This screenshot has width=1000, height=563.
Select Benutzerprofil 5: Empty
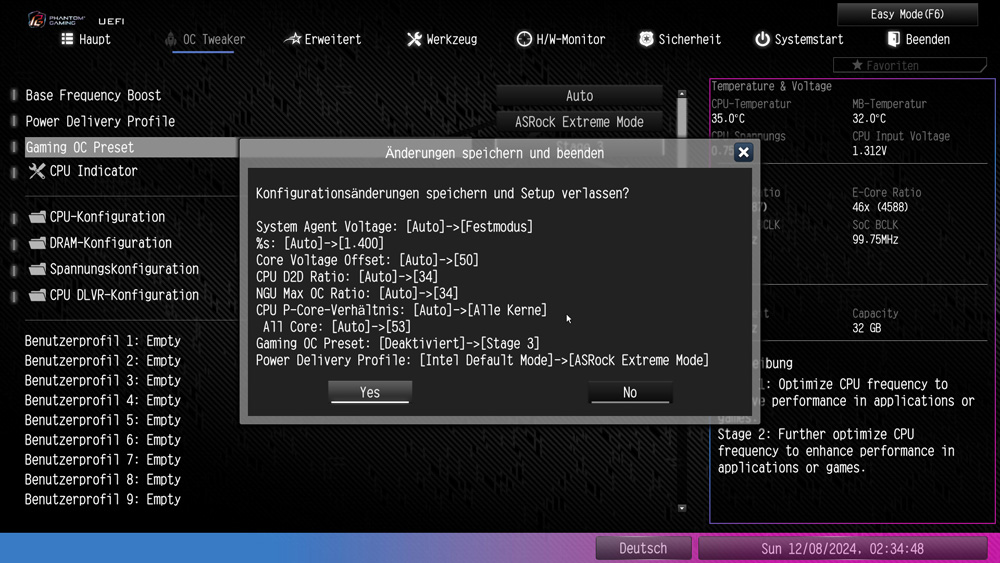click(x=103, y=420)
